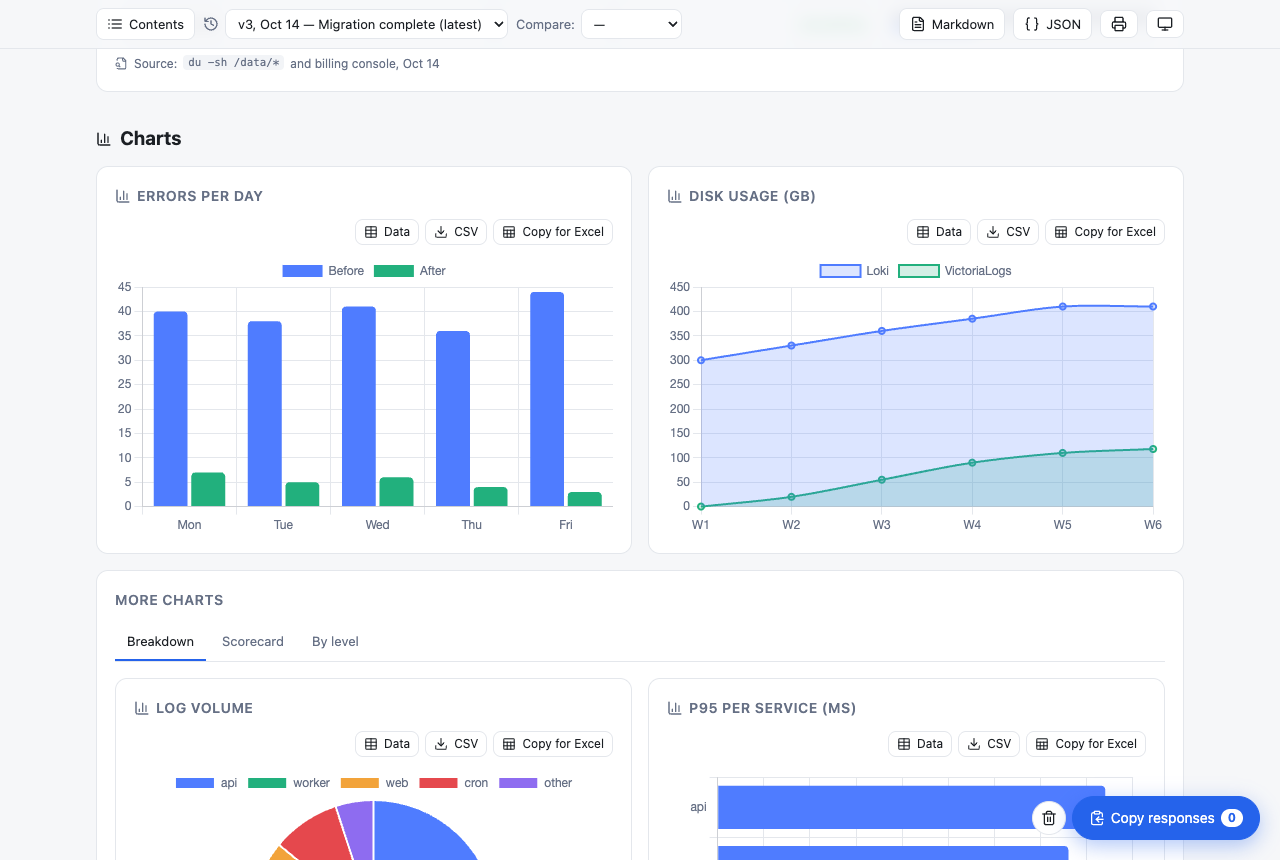1280x860 pixels.
Task: Toggle the worker slice legend item
Action: (x=289, y=783)
